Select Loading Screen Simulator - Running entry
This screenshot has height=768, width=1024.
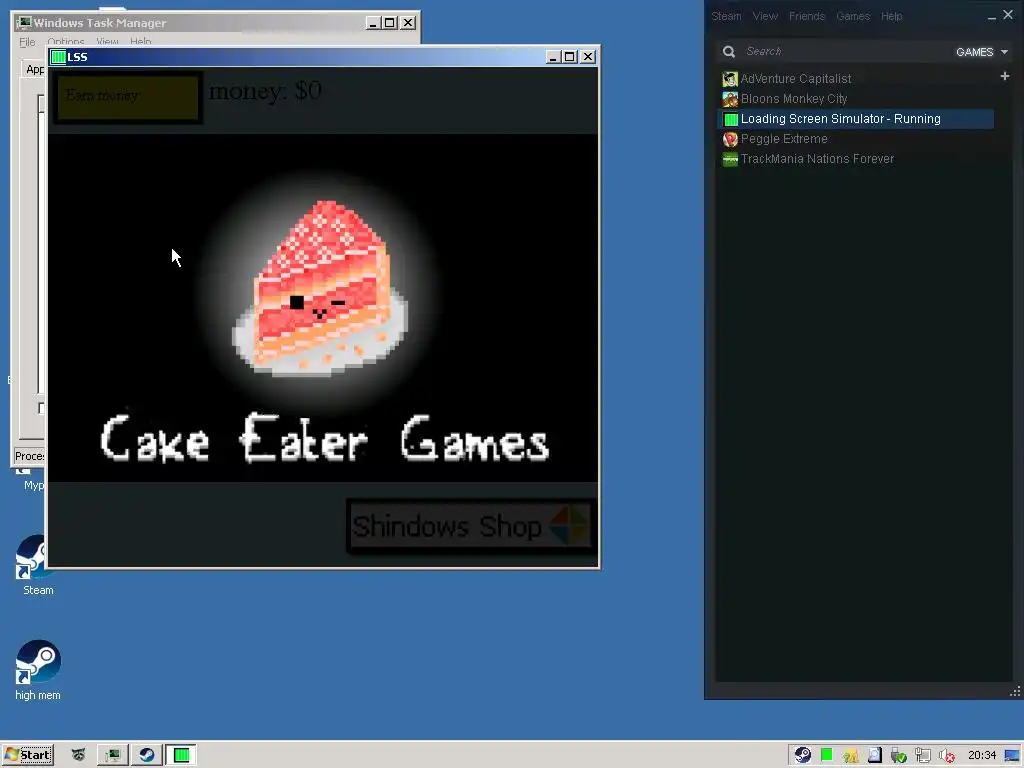pos(856,119)
